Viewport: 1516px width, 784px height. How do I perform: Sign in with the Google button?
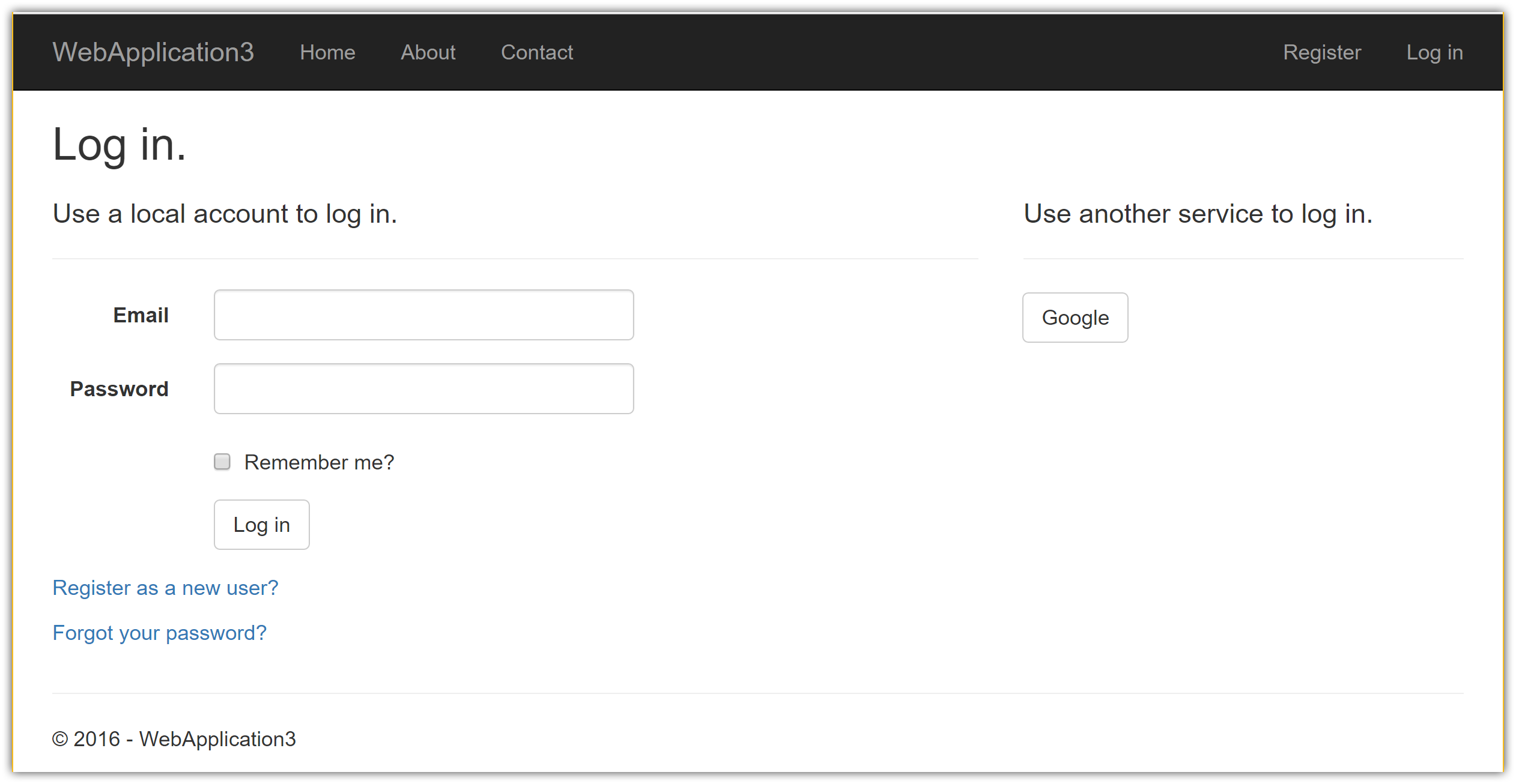pyautogui.click(x=1075, y=318)
